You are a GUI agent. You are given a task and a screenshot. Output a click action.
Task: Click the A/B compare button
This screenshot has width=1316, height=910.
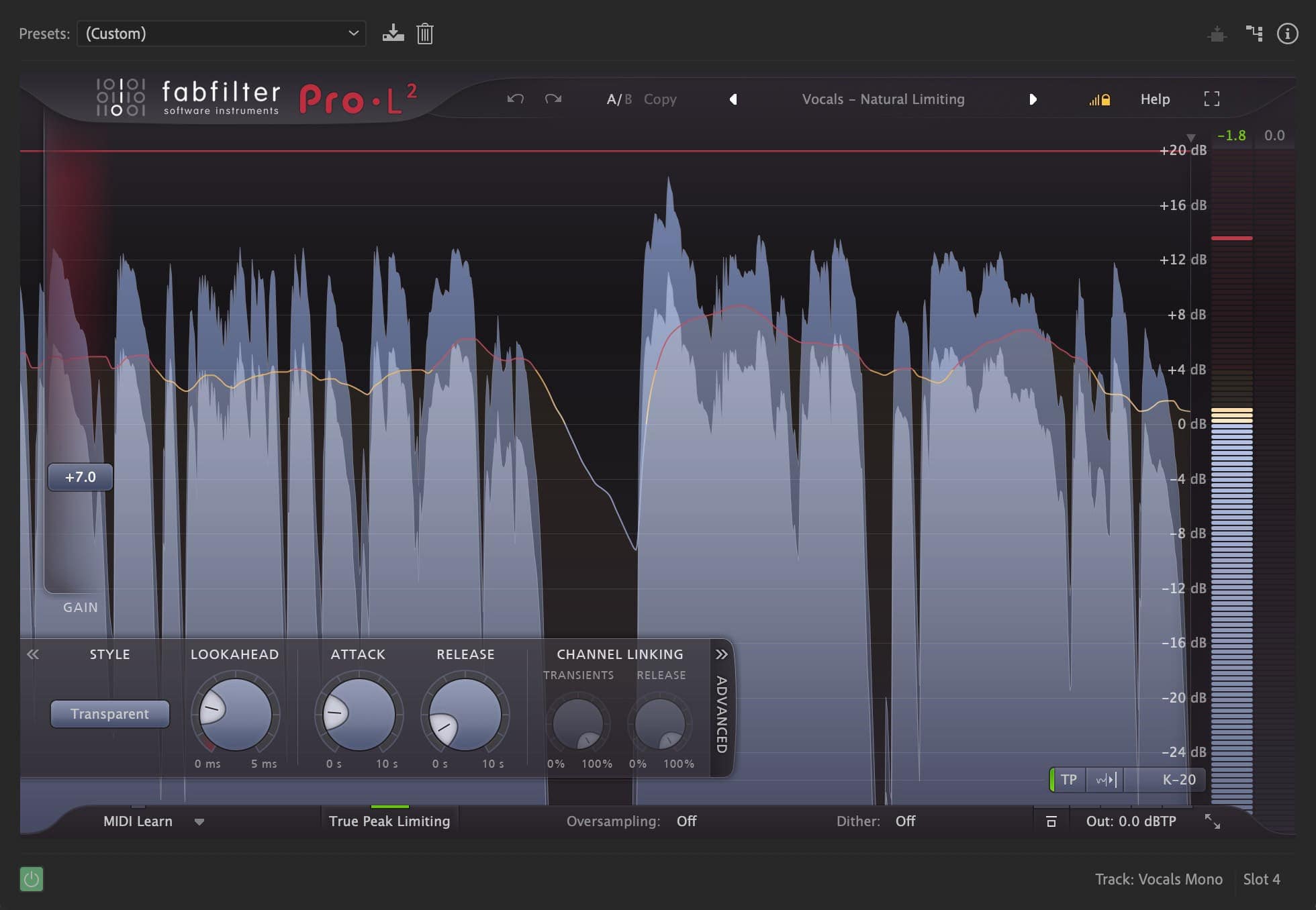pyautogui.click(x=618, y=99)
